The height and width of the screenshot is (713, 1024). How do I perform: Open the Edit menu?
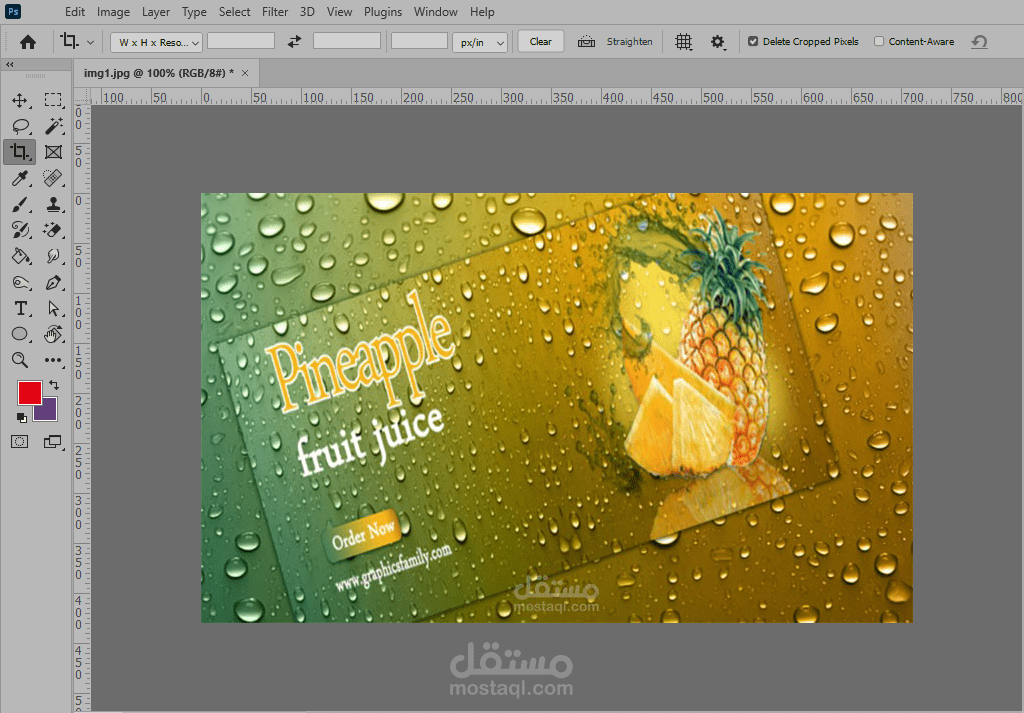(74, 12)
